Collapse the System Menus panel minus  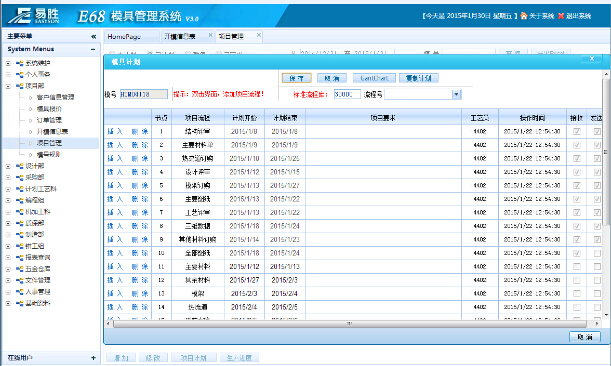point(93,49)
